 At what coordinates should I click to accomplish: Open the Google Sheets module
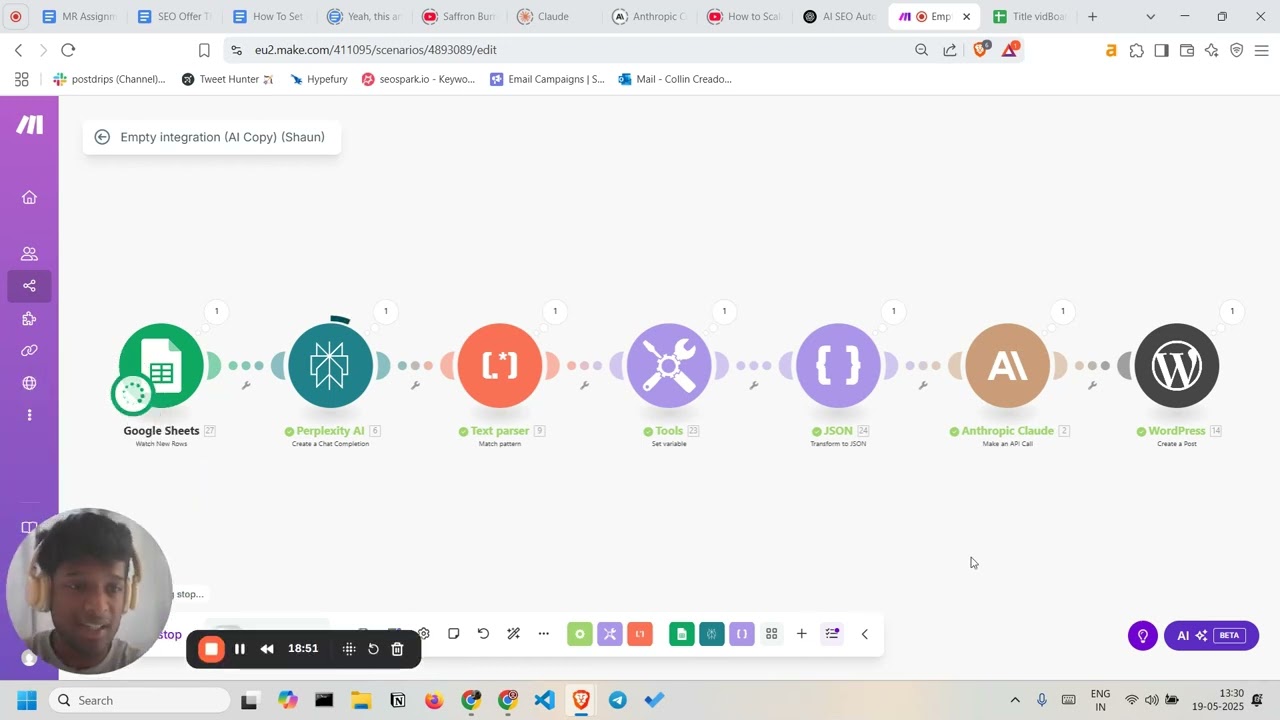point(161,366)
